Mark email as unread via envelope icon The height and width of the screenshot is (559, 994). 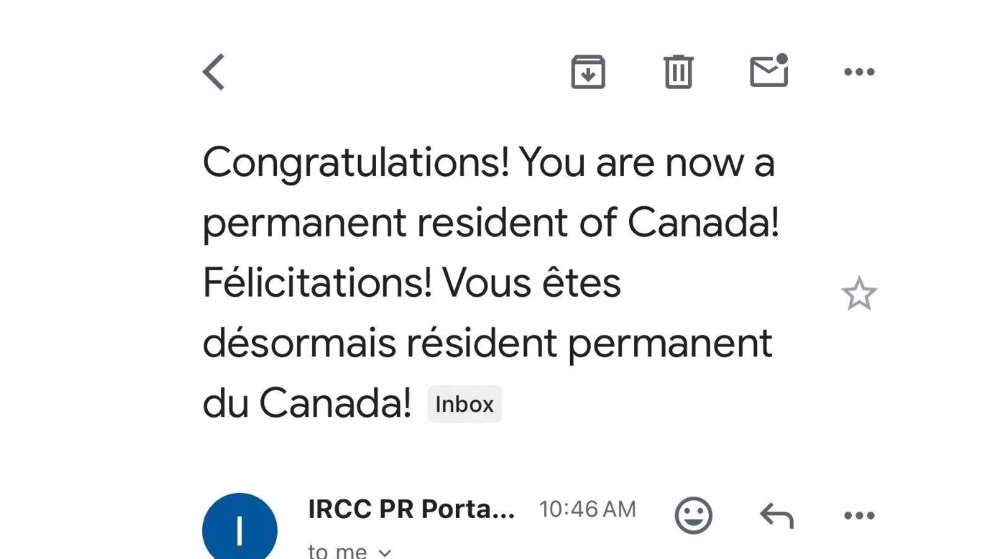tap(769, 70)
